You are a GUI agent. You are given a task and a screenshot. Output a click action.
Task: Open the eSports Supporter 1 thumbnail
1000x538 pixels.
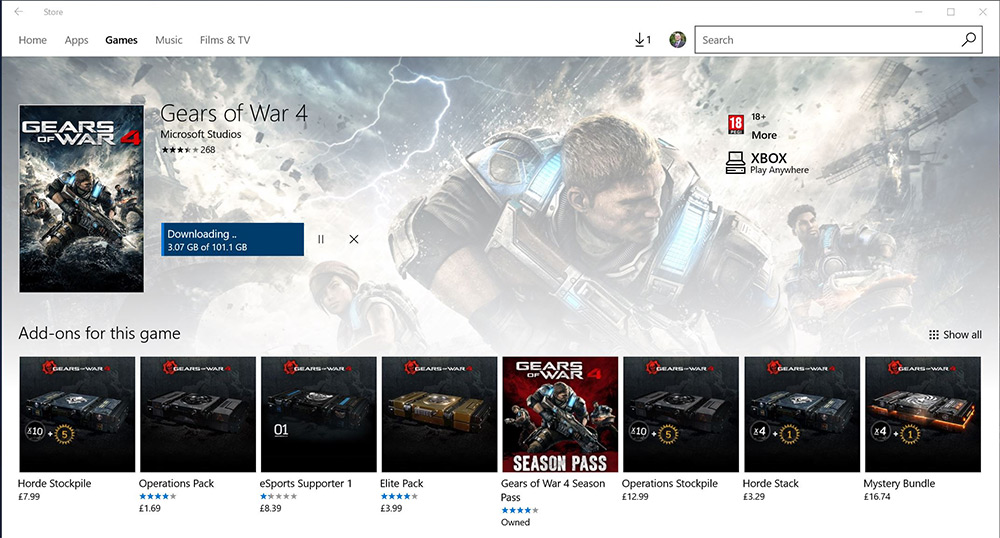tap(318, 414)
